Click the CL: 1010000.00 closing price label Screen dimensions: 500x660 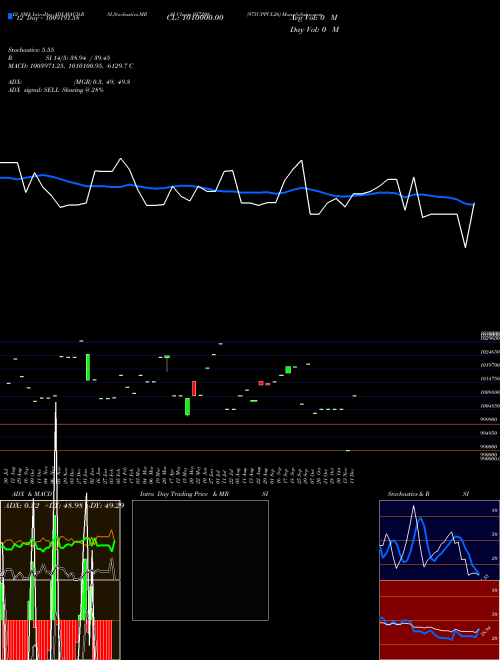(x=195, y=18)
